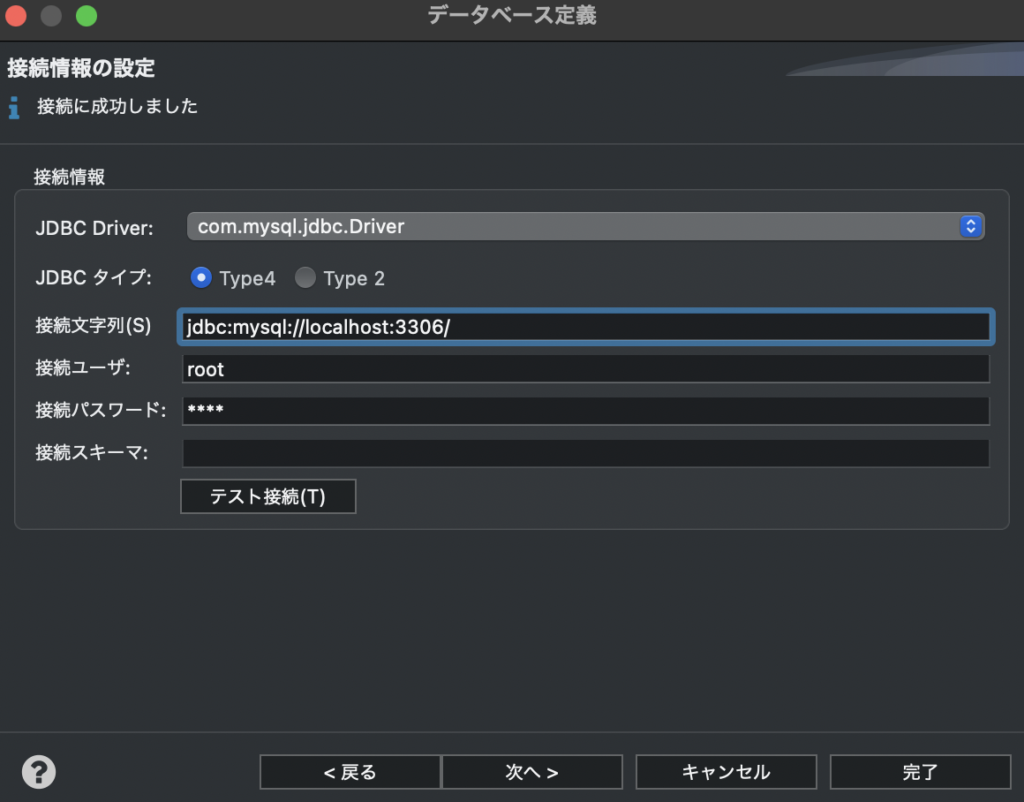Select the Type4 radio button

pos(201,278)
